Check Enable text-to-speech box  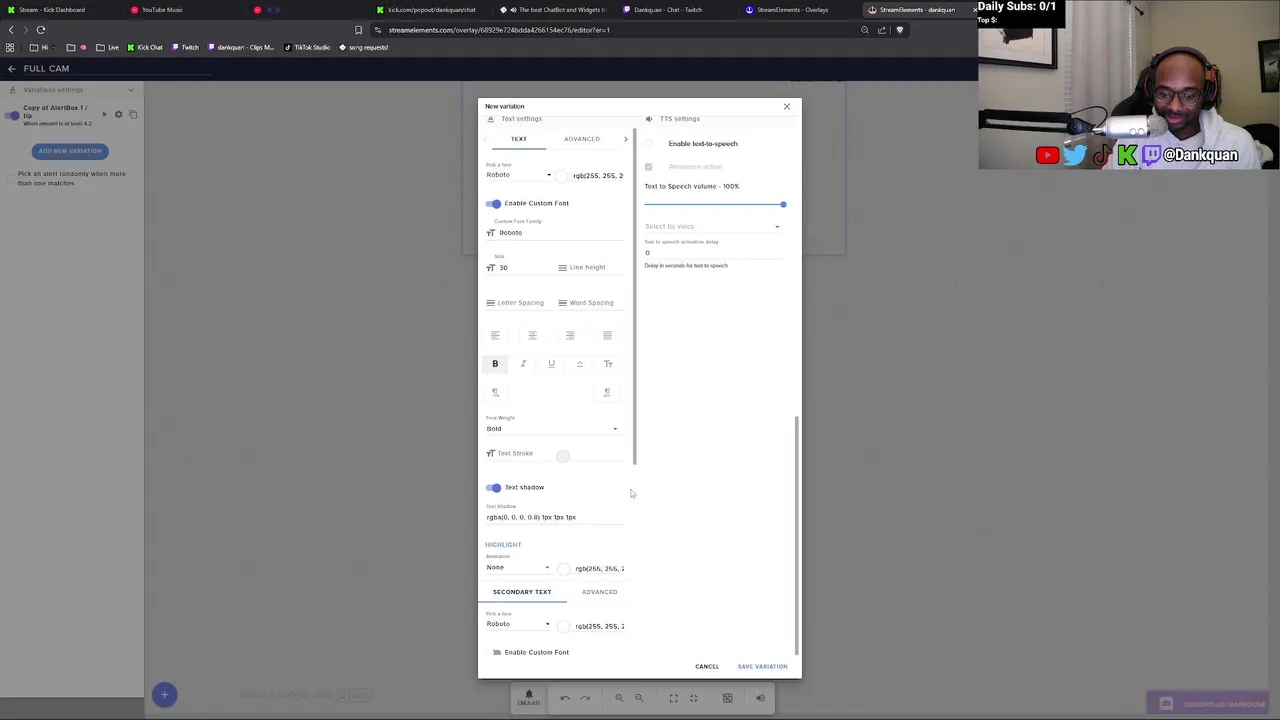point(649,144)
